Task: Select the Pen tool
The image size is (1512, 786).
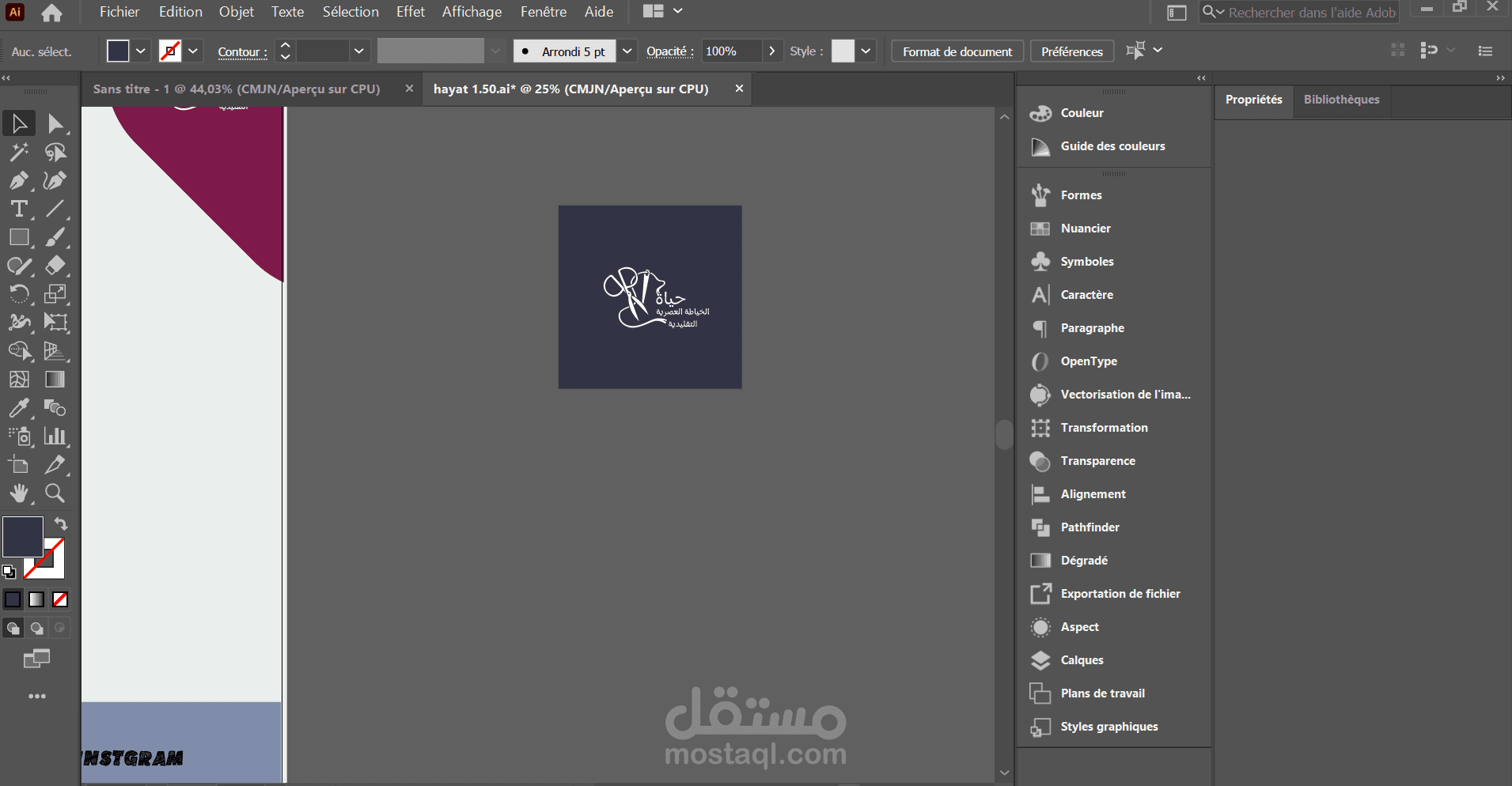Action: tap(19, 180)
